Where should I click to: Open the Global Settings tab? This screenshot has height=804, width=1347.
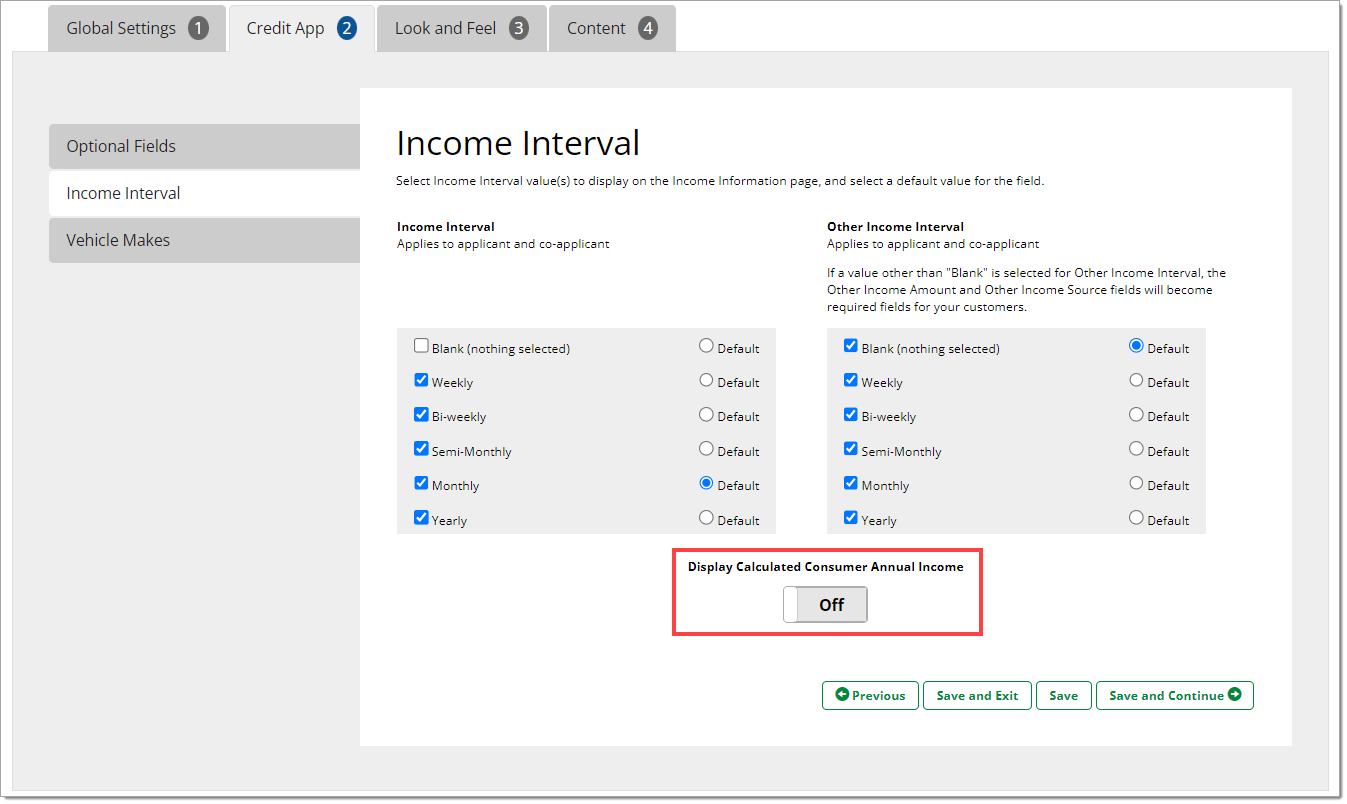coord(137,28)
